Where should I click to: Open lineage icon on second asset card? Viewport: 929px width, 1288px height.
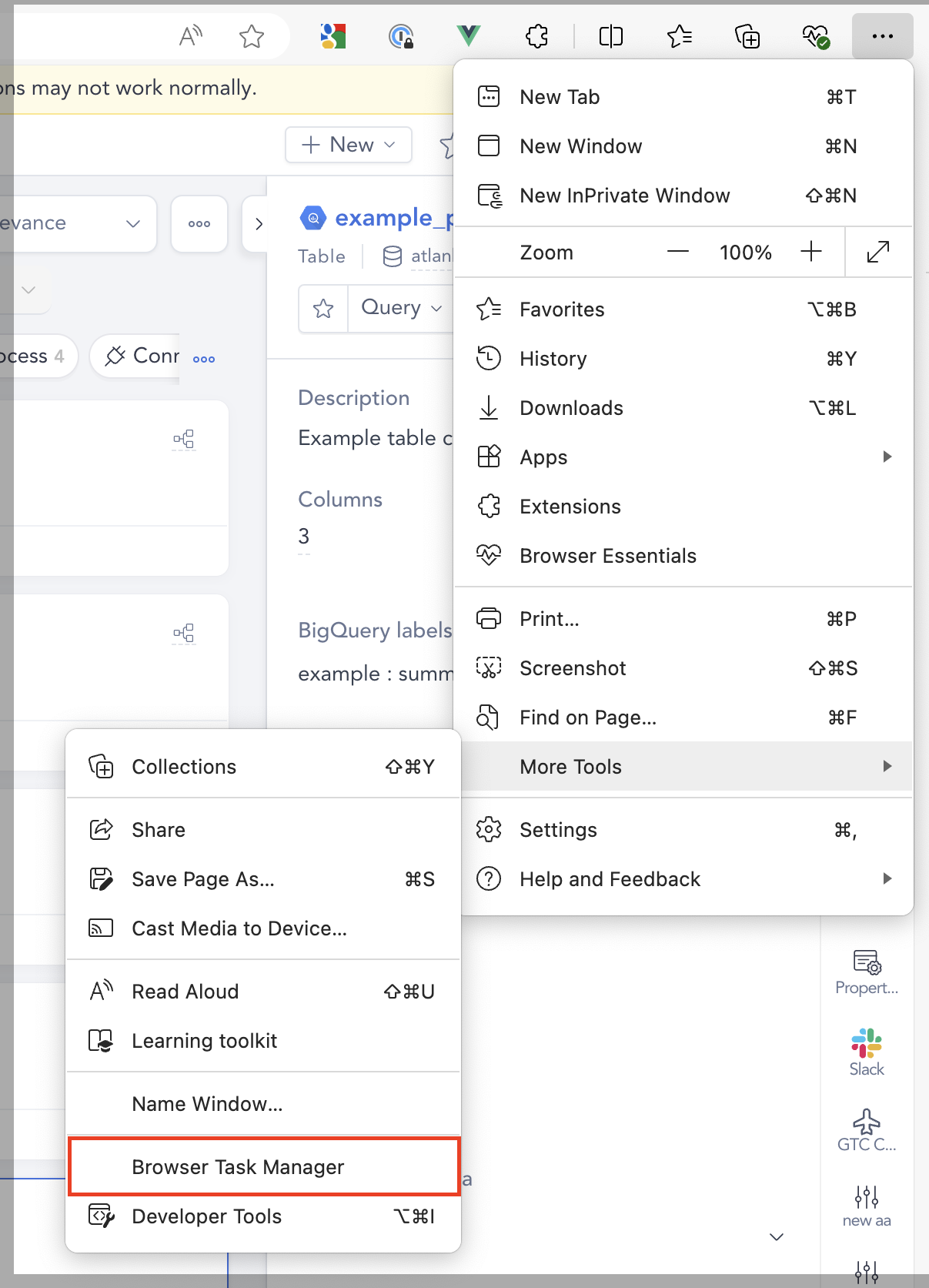[x=184, y=634]
